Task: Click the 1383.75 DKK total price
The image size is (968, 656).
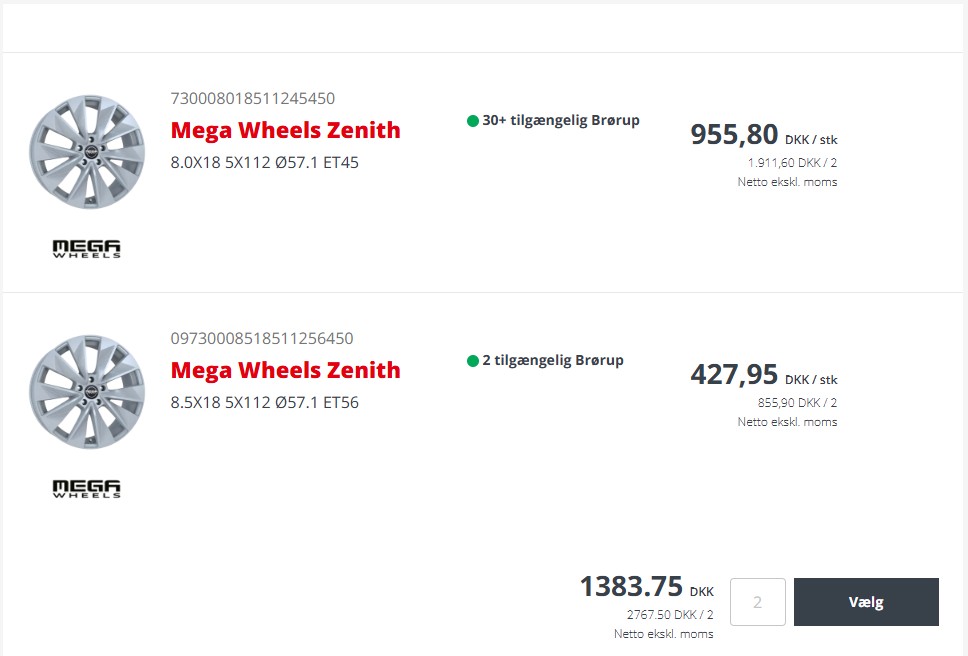Action: [x=647, y=586]
